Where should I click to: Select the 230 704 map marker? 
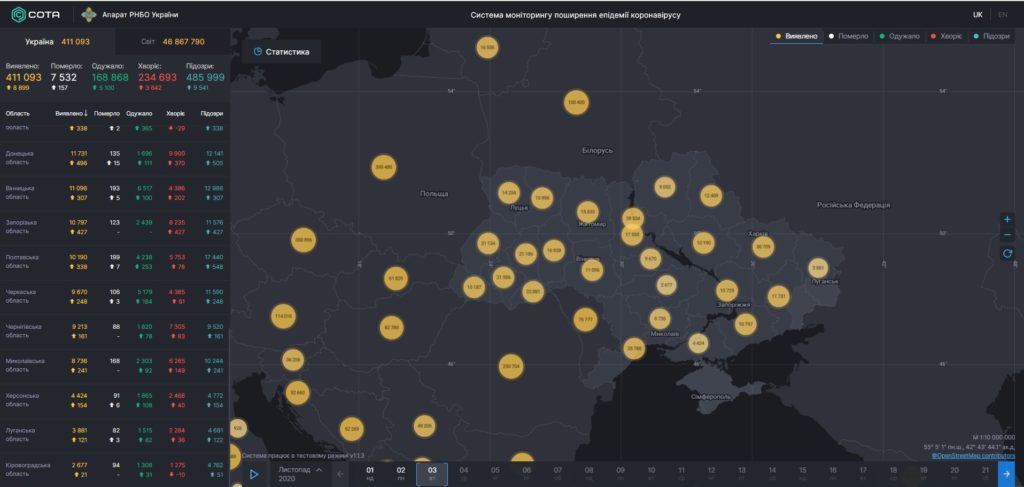point(511,367)
